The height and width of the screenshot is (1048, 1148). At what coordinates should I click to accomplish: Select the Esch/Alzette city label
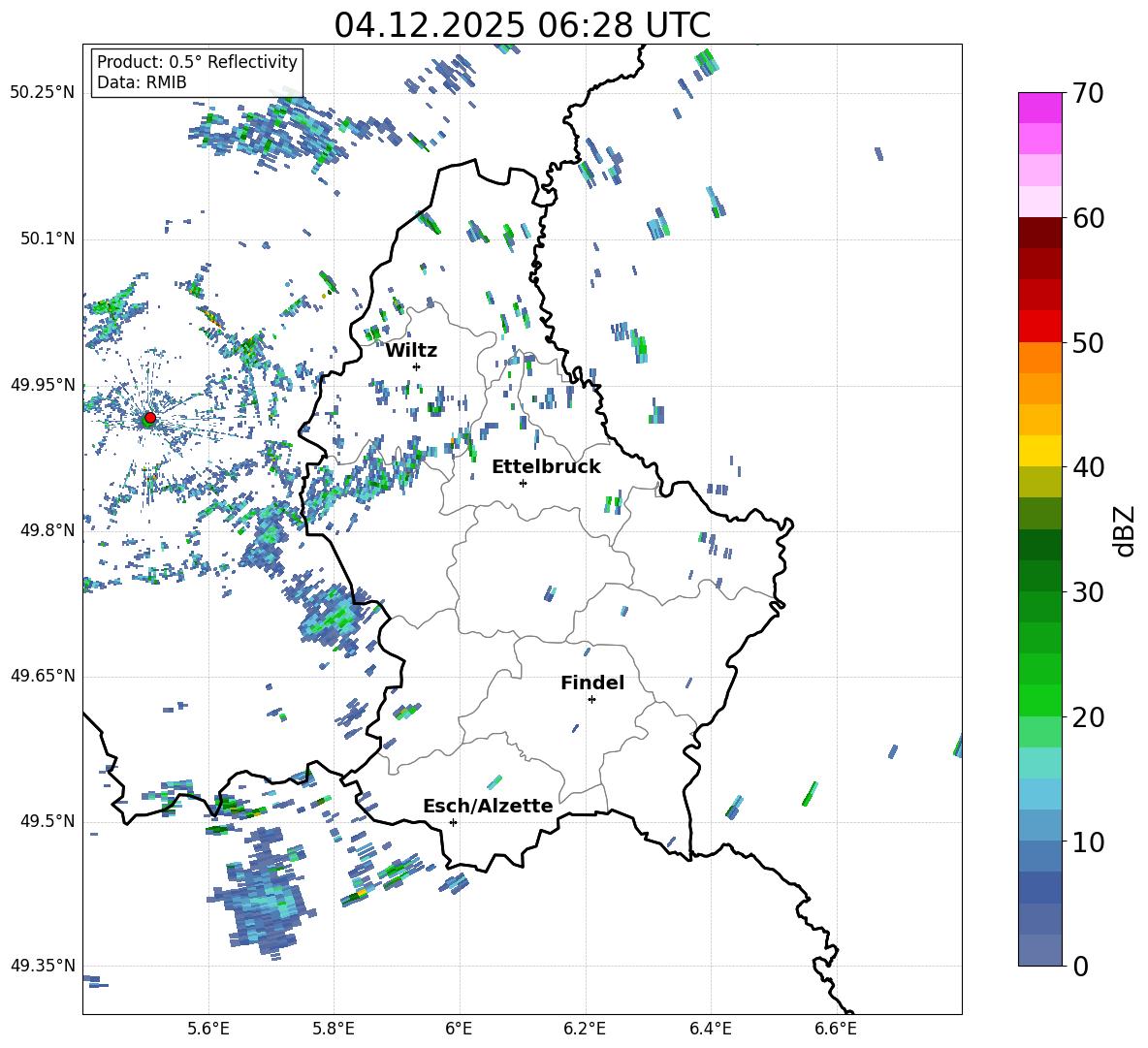click(x=488, y=806)
